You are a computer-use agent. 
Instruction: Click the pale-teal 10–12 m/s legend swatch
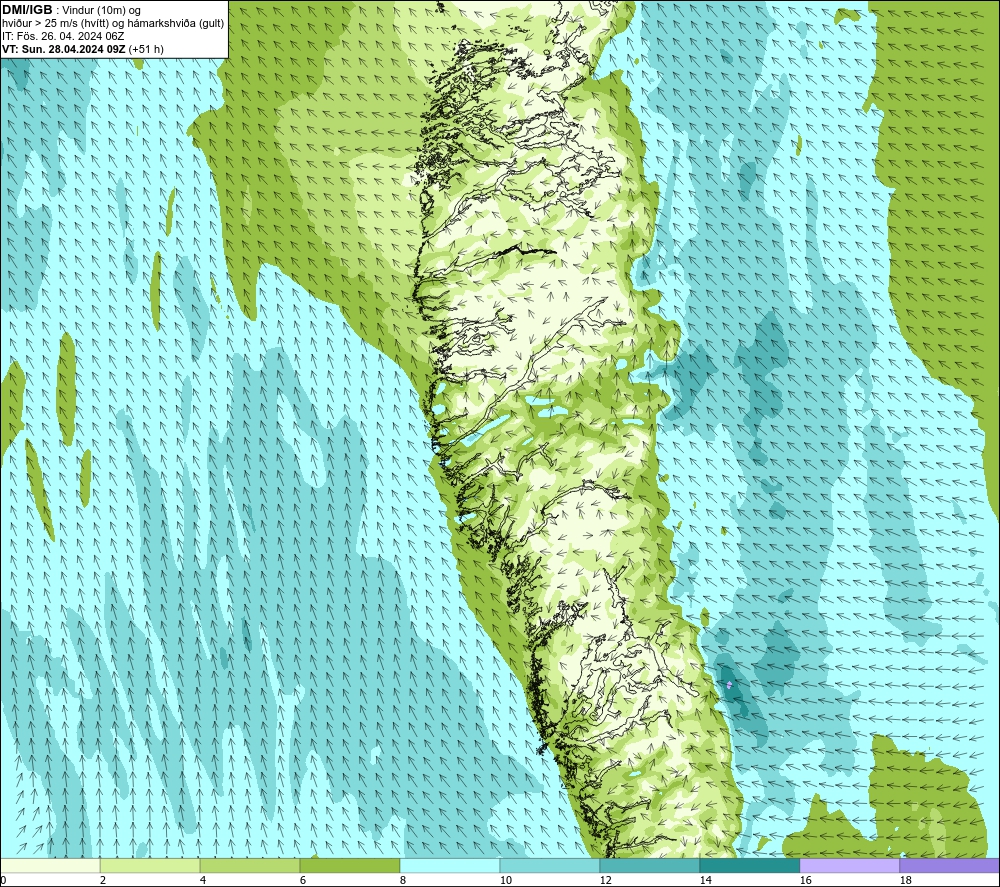point(549,866)
